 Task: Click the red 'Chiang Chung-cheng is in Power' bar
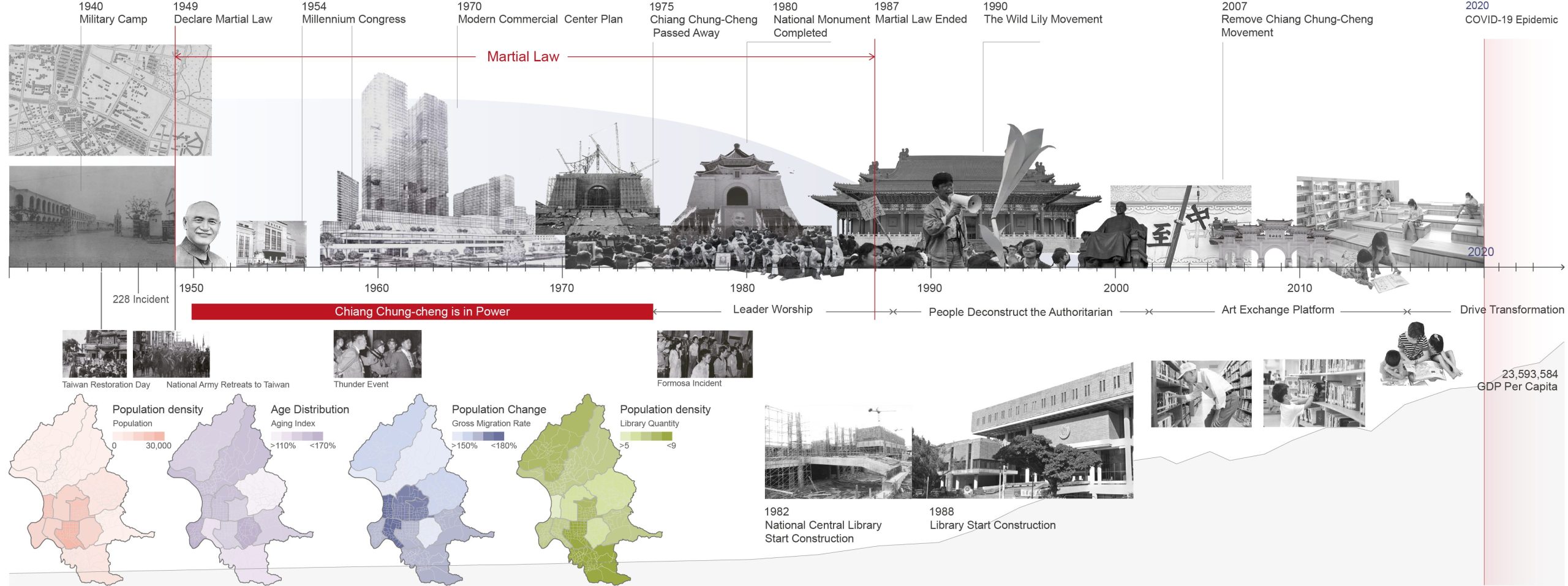(x=421, y=312)
